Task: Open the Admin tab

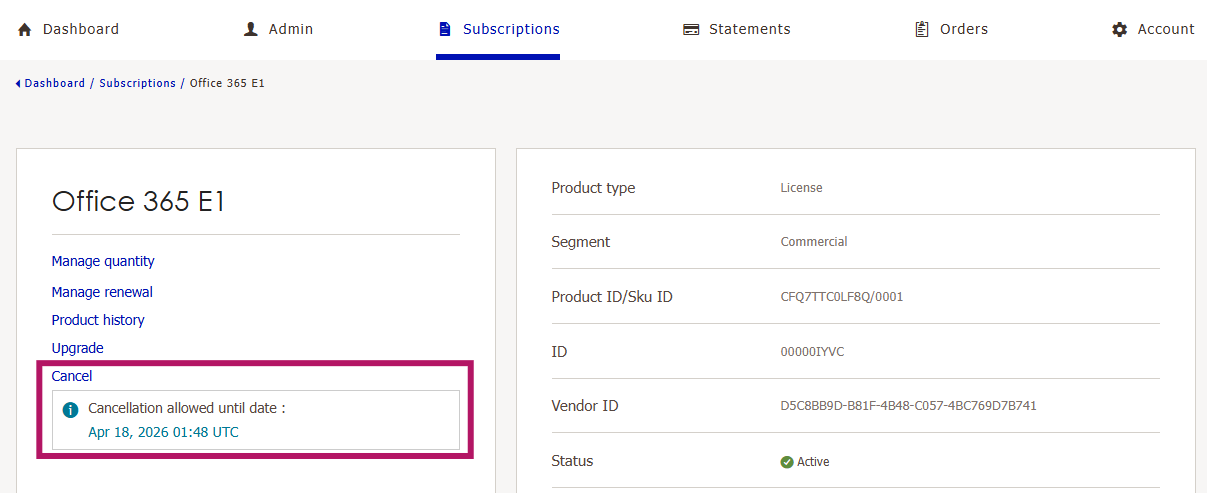Action: point(279,30)
